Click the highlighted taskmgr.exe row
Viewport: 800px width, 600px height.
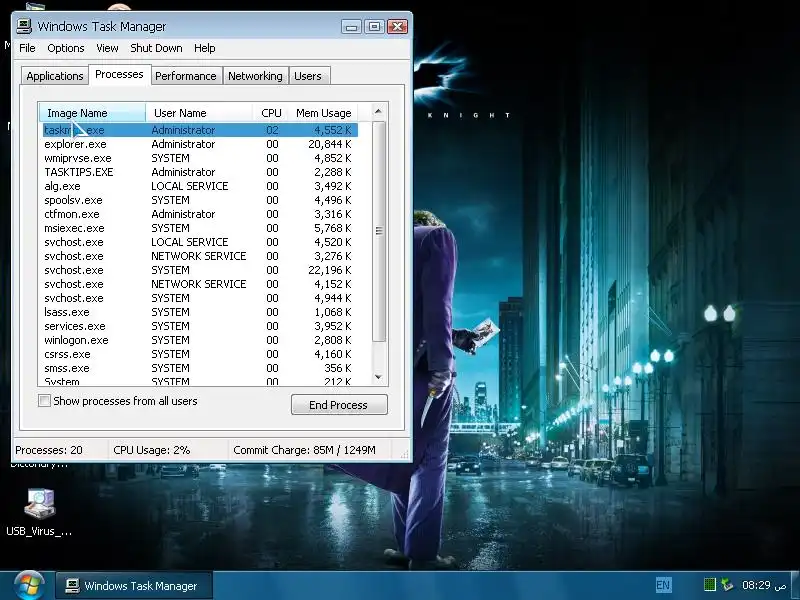coord(200,130)
